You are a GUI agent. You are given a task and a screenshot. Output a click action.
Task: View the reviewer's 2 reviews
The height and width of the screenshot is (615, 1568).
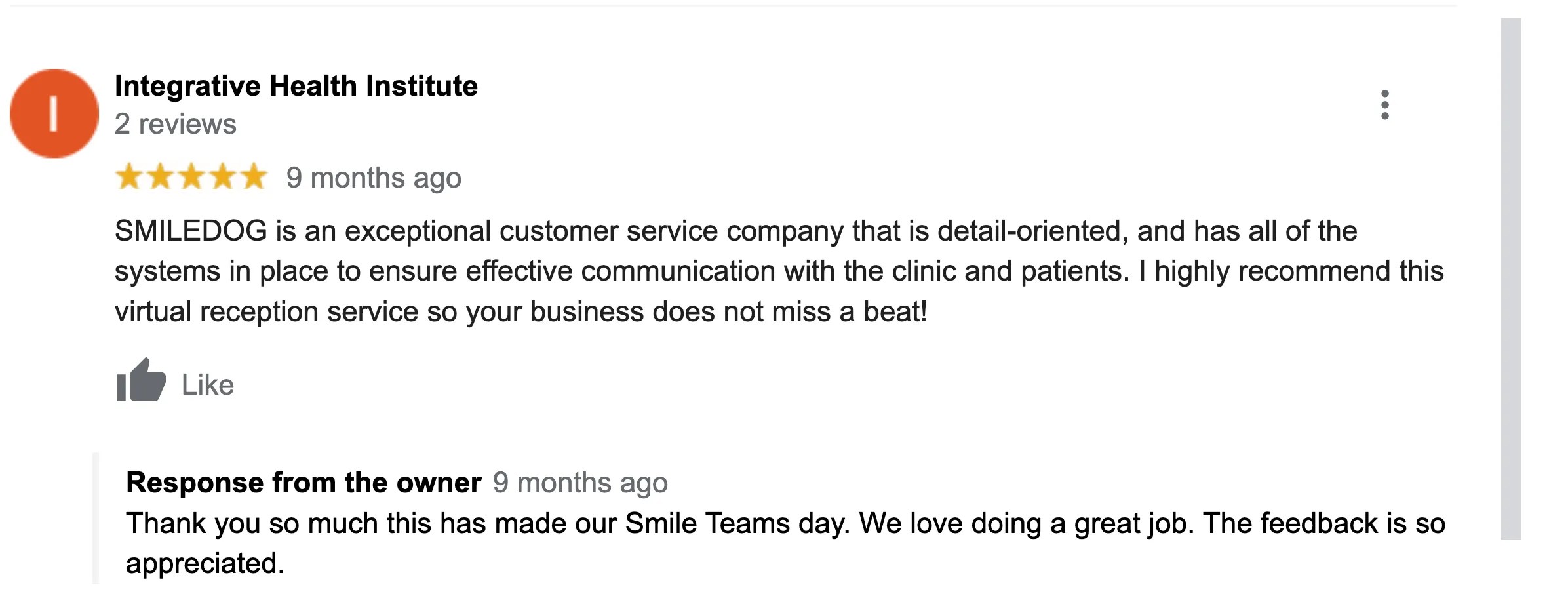tap(176, 123)
